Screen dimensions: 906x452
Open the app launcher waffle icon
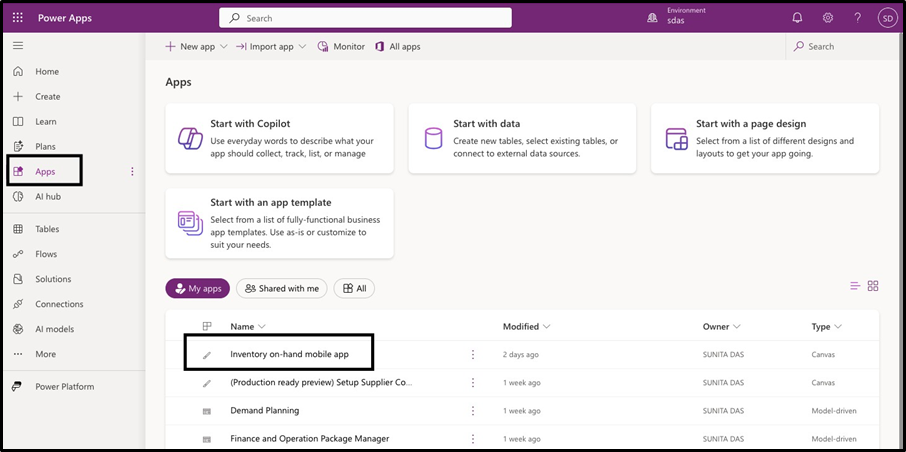tap(17, 18)
